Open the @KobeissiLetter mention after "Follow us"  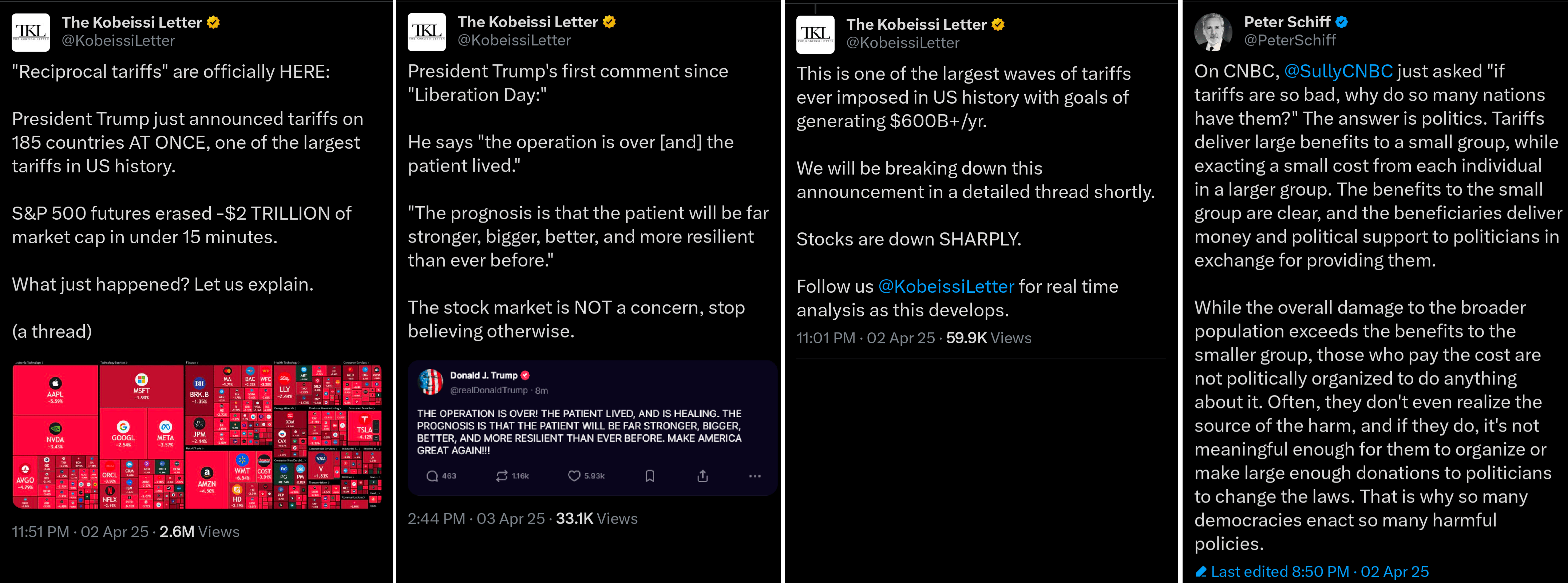click(x=946, y=286)
